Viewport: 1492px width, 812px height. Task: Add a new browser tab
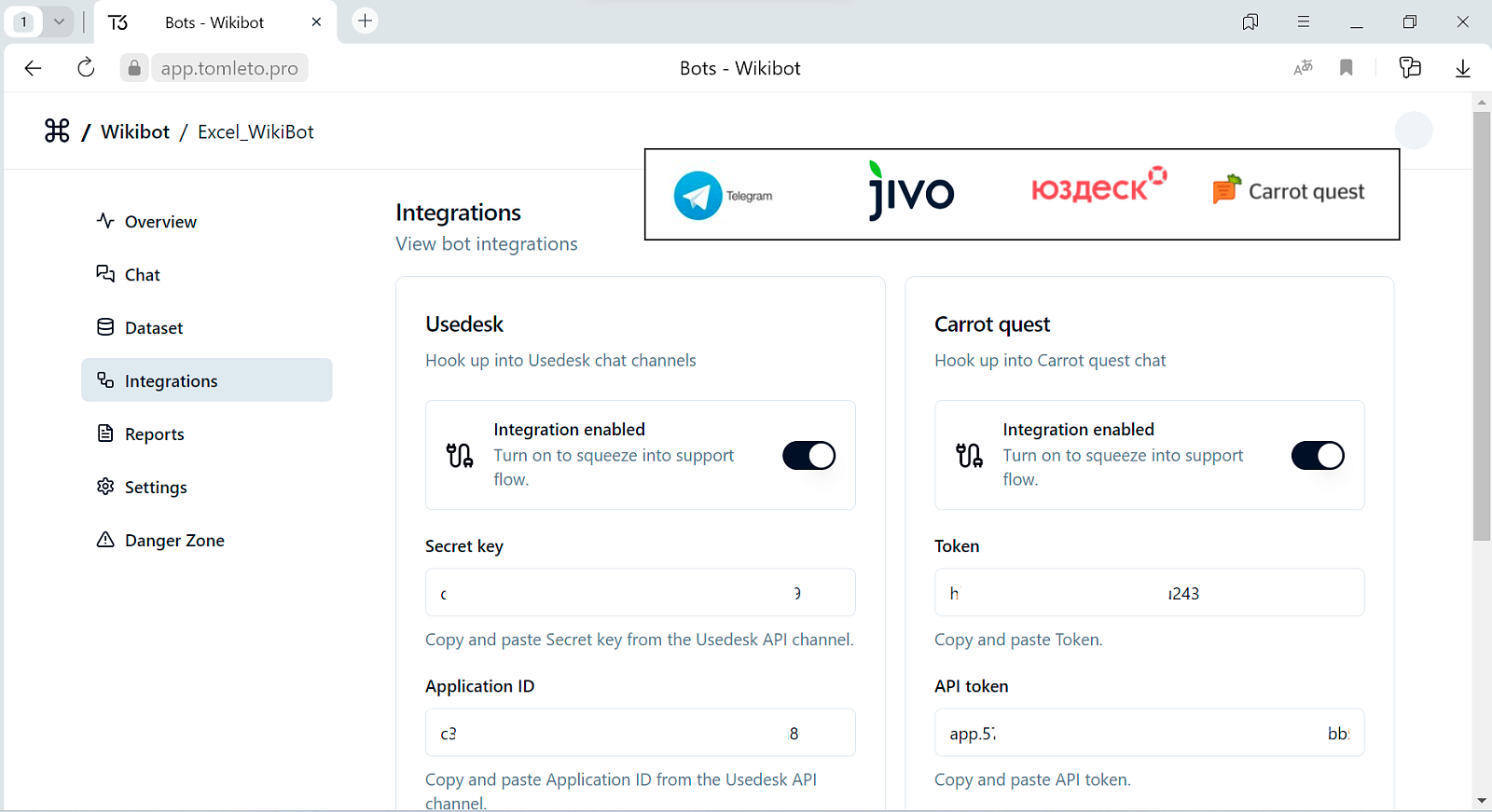click(x=366, y=21)
